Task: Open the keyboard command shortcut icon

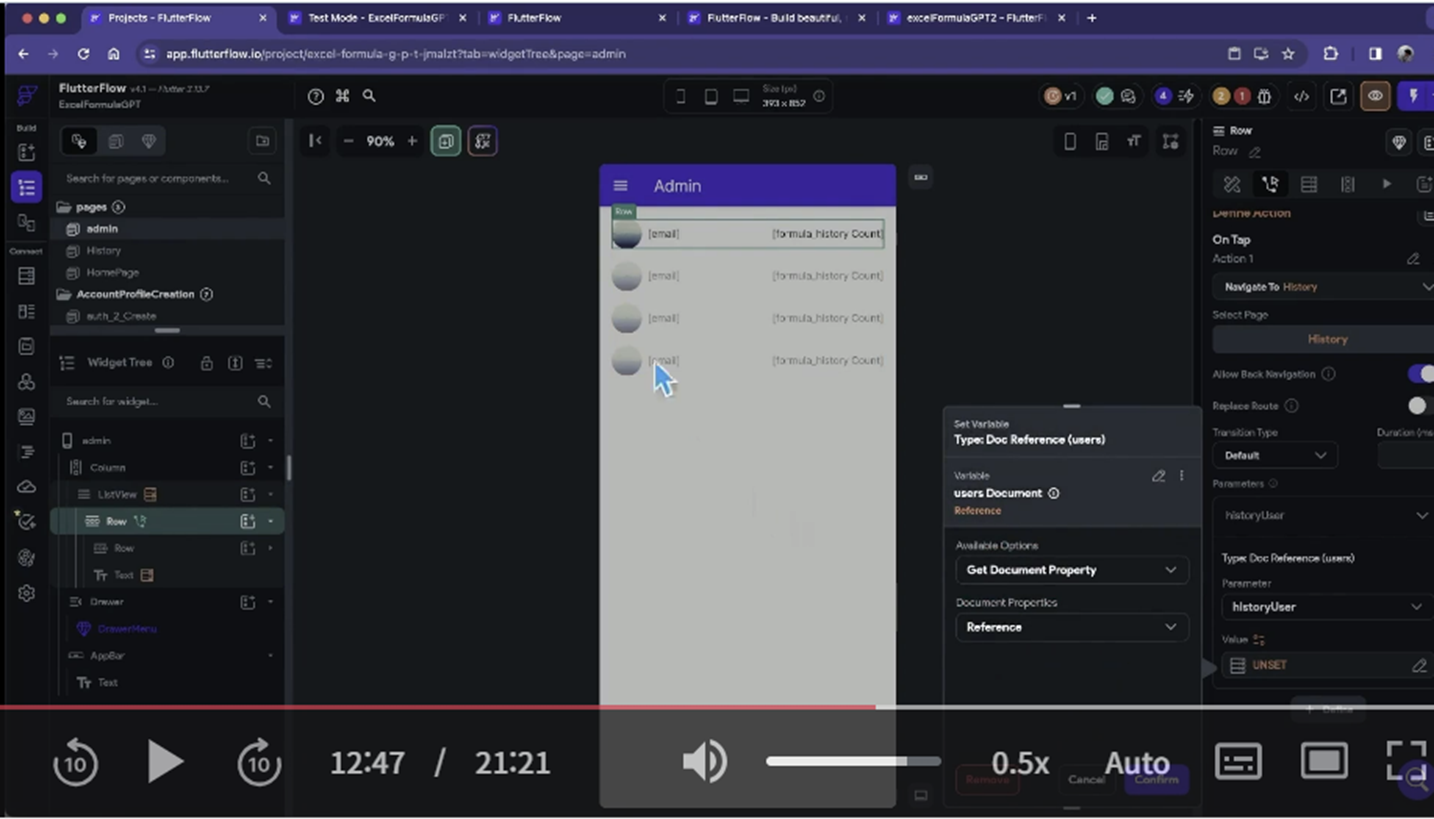Action: coord(343,96)
